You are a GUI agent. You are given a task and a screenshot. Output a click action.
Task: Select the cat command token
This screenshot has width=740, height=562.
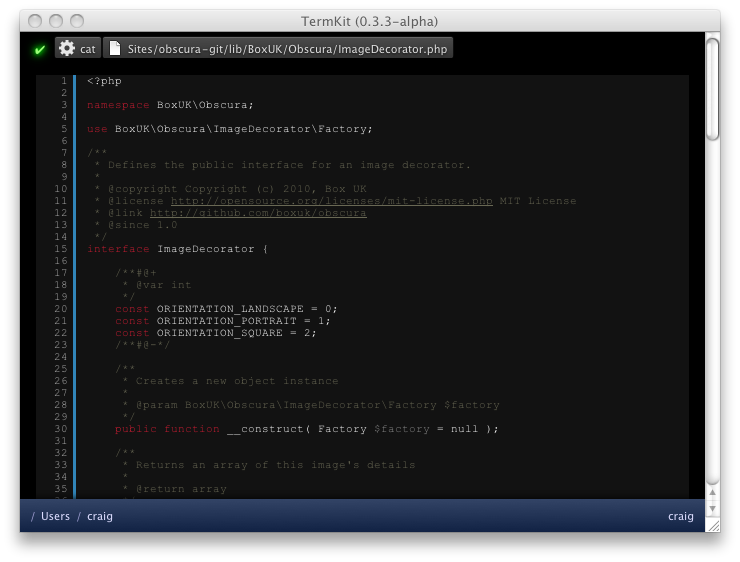(78, 48)
